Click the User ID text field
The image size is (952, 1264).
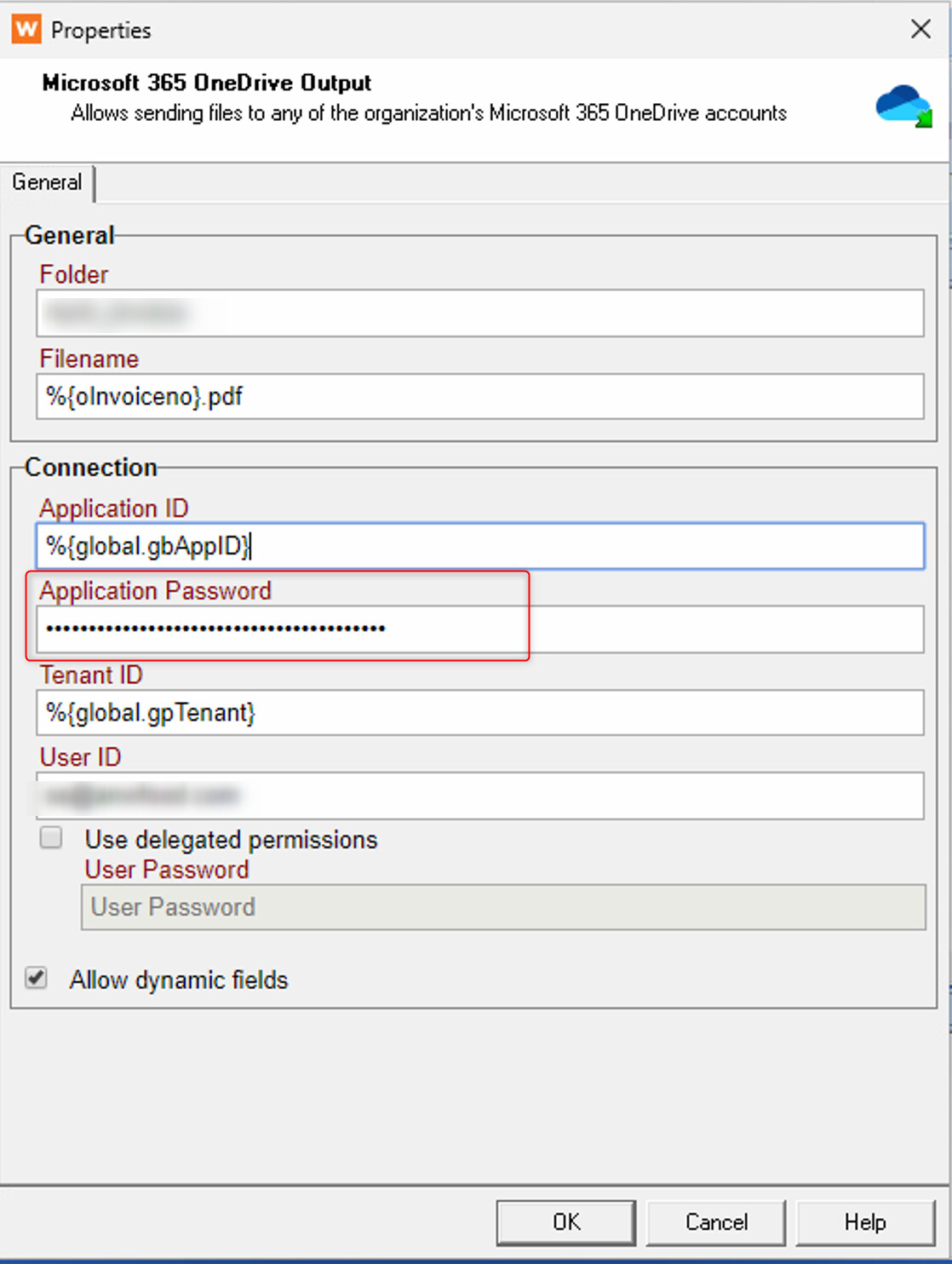click(479, 796)
